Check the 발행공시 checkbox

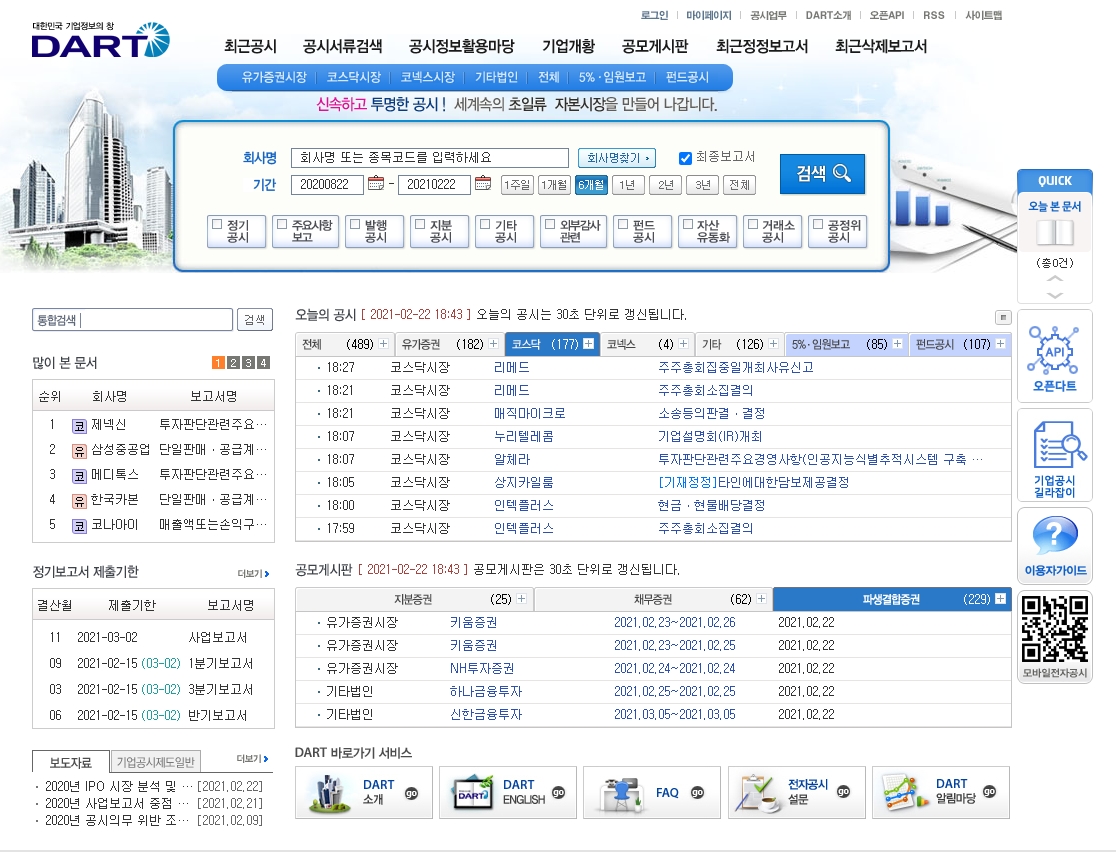pyautogui.click(x=355, y=224)
